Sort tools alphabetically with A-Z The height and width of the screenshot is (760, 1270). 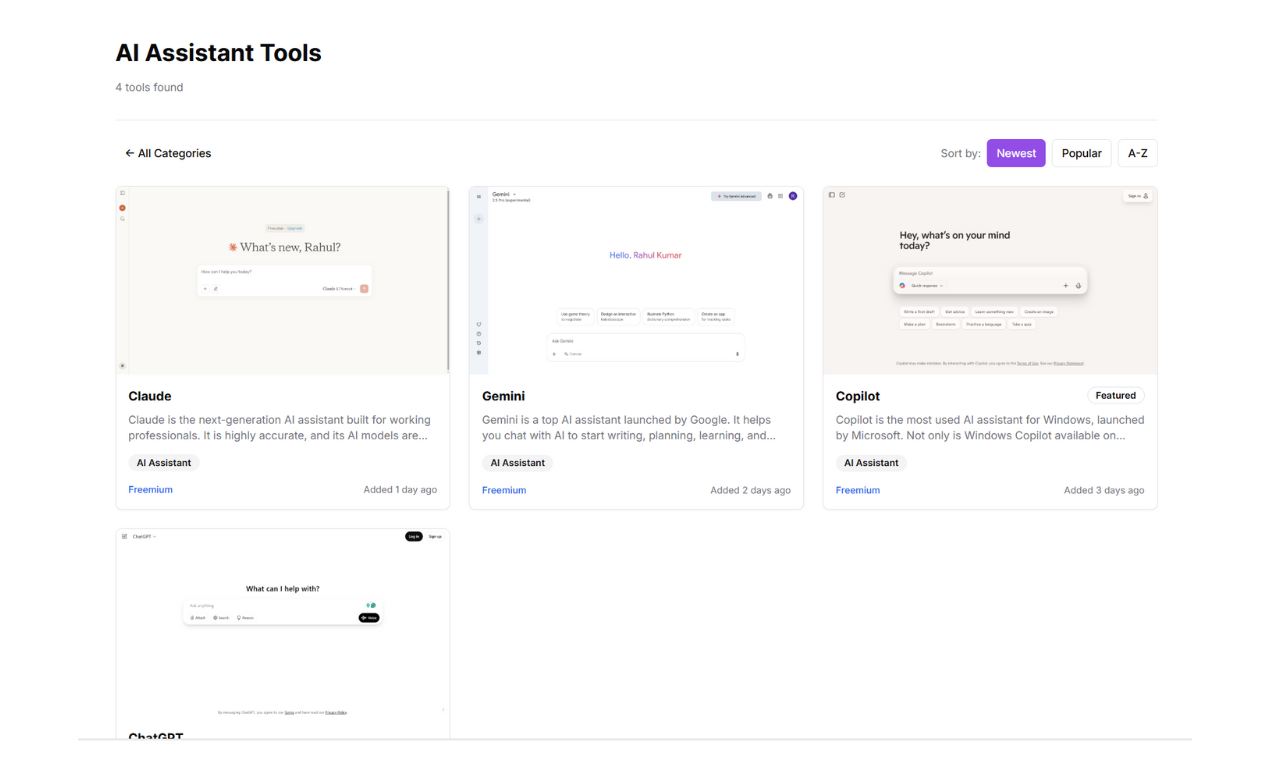(1137, 153)
